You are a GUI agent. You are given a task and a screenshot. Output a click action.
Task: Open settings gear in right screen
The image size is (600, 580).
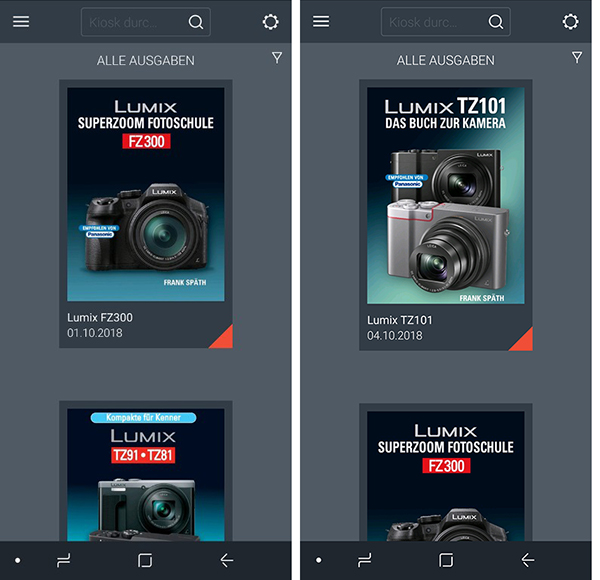click(571, 22)
